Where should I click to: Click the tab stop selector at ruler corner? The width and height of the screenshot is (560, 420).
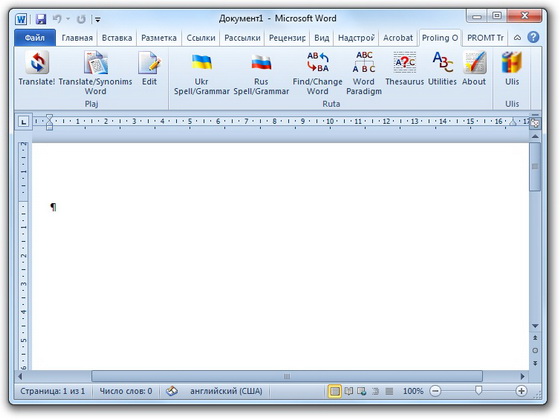[x=24, y=122]
